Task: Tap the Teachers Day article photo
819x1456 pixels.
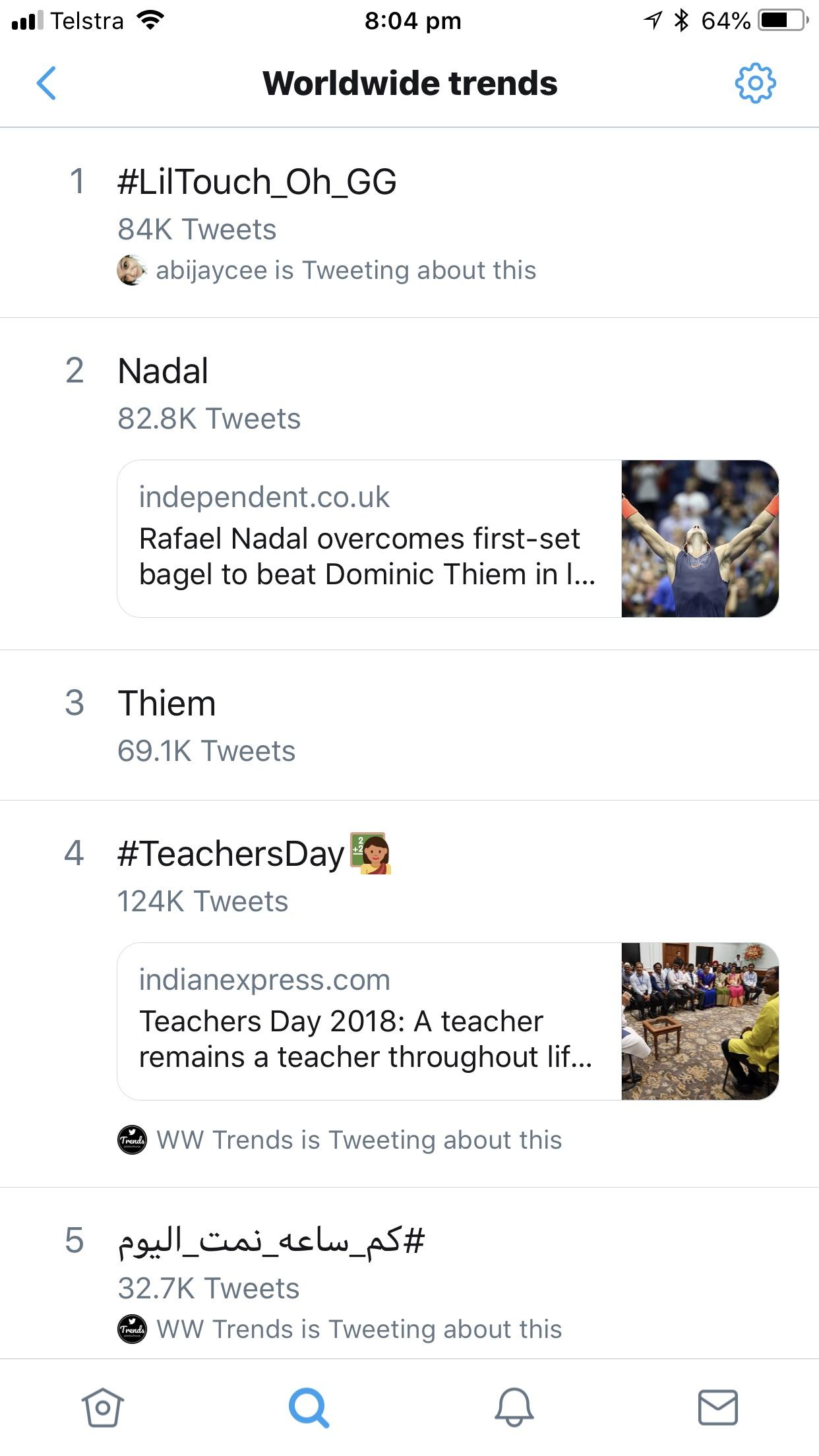Action: pos(701,1020)
